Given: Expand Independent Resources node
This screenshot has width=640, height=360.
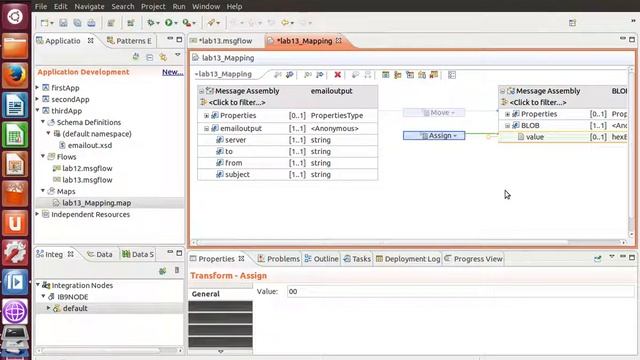Looking at the screenshot, I should (x=38, y=214).
